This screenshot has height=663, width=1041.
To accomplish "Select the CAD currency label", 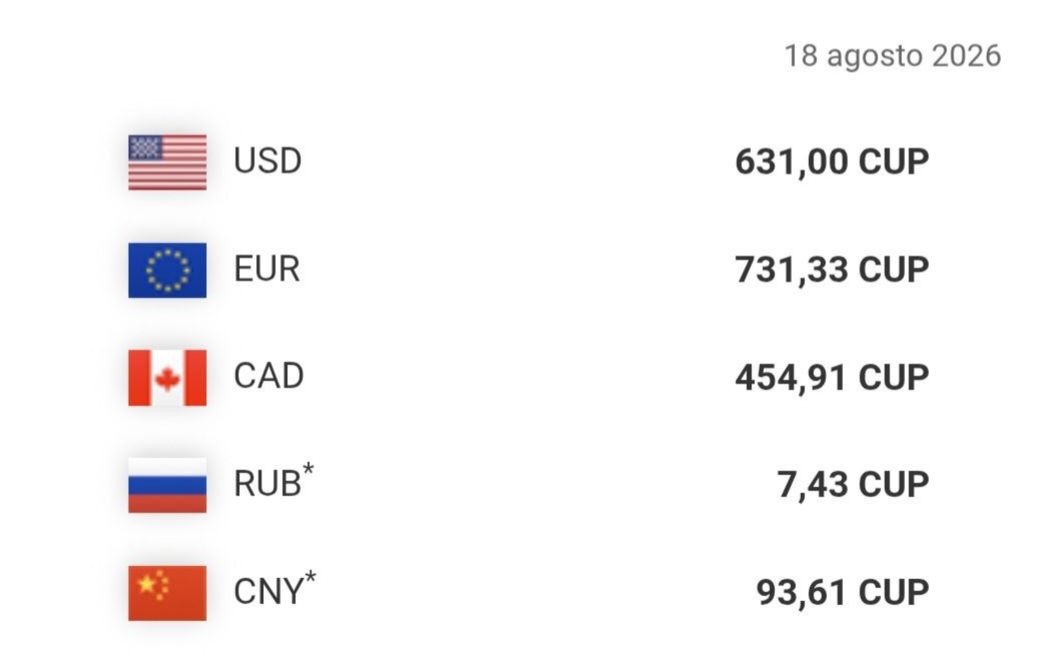I will tap(269, 376).
